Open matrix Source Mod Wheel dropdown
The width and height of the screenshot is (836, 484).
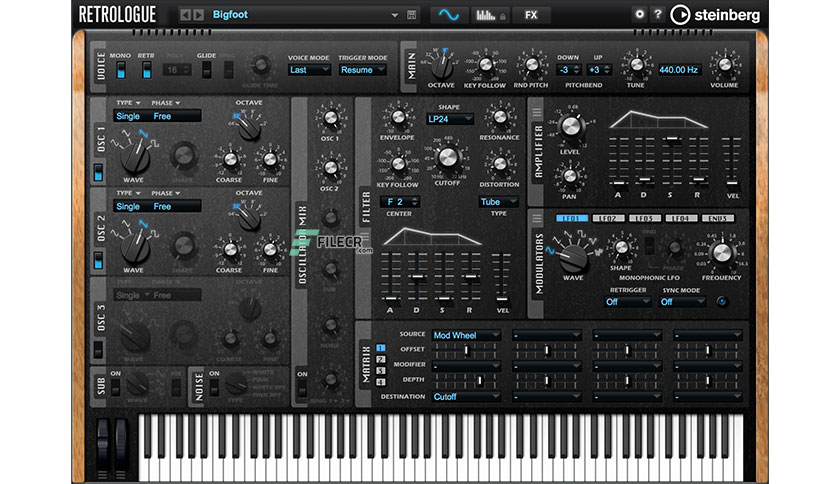(466, 335)
